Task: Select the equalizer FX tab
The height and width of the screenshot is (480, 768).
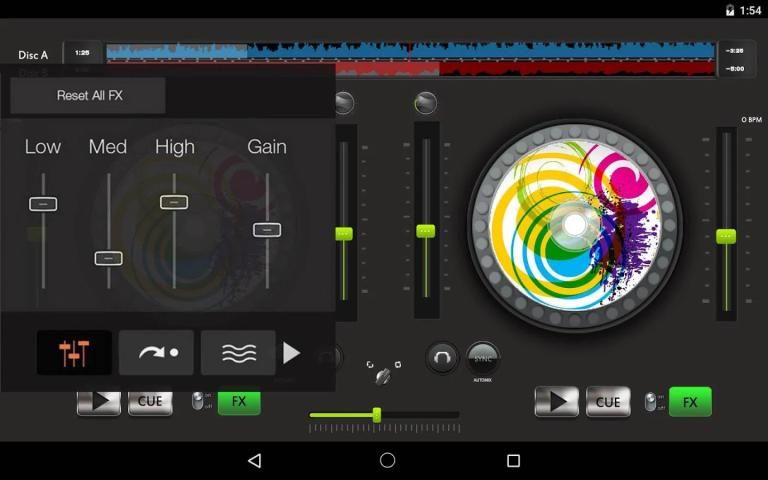Action: click(x=74, y=353)
